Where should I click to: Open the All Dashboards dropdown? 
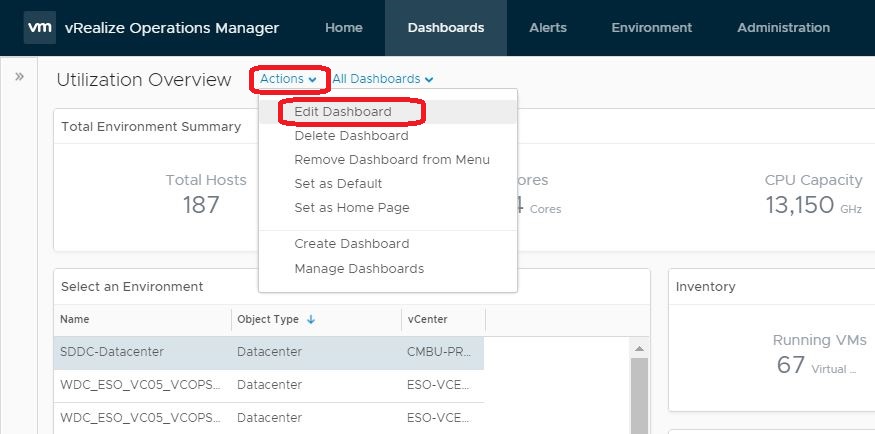pos(382,79)
